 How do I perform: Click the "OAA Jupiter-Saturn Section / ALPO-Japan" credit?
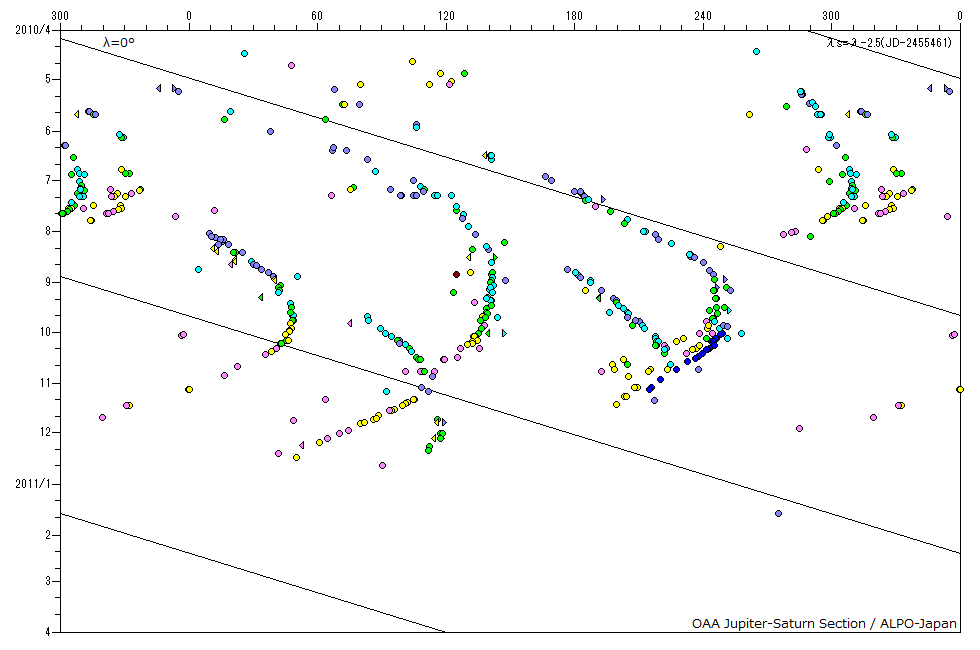tap(824, 623)
